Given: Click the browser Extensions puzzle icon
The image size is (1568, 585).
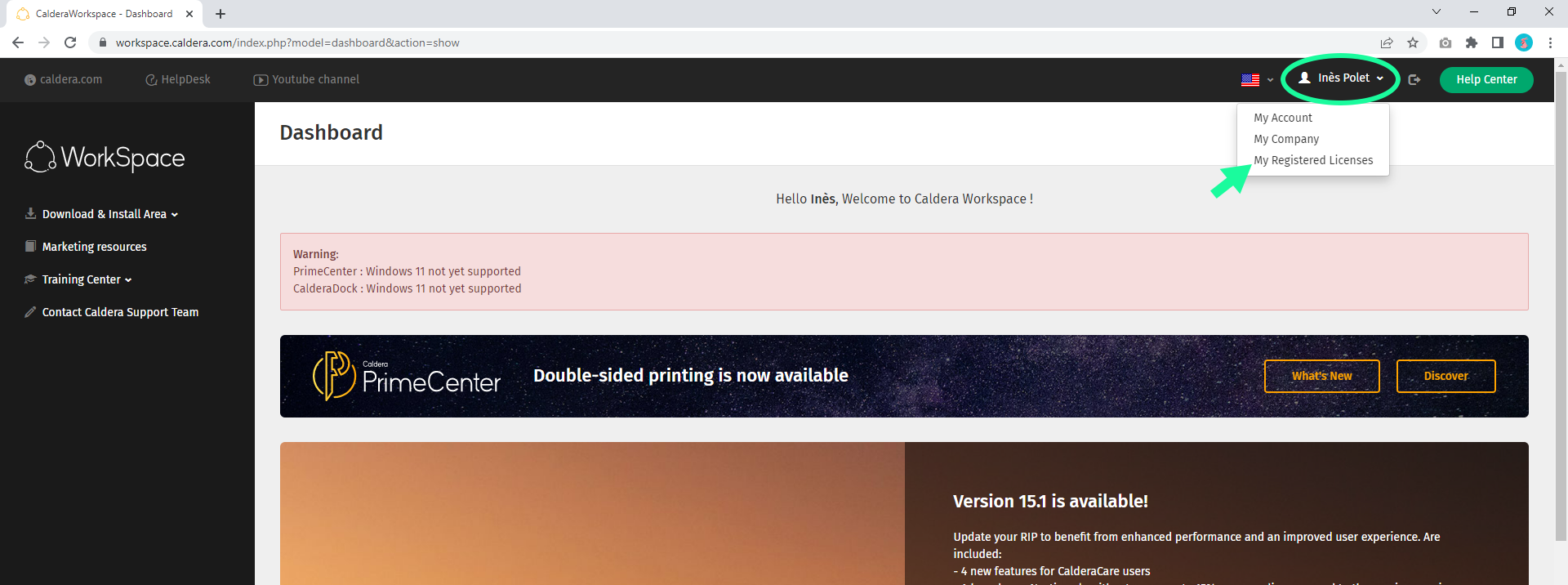Looking at the screenshot, I should point(1472,42).
